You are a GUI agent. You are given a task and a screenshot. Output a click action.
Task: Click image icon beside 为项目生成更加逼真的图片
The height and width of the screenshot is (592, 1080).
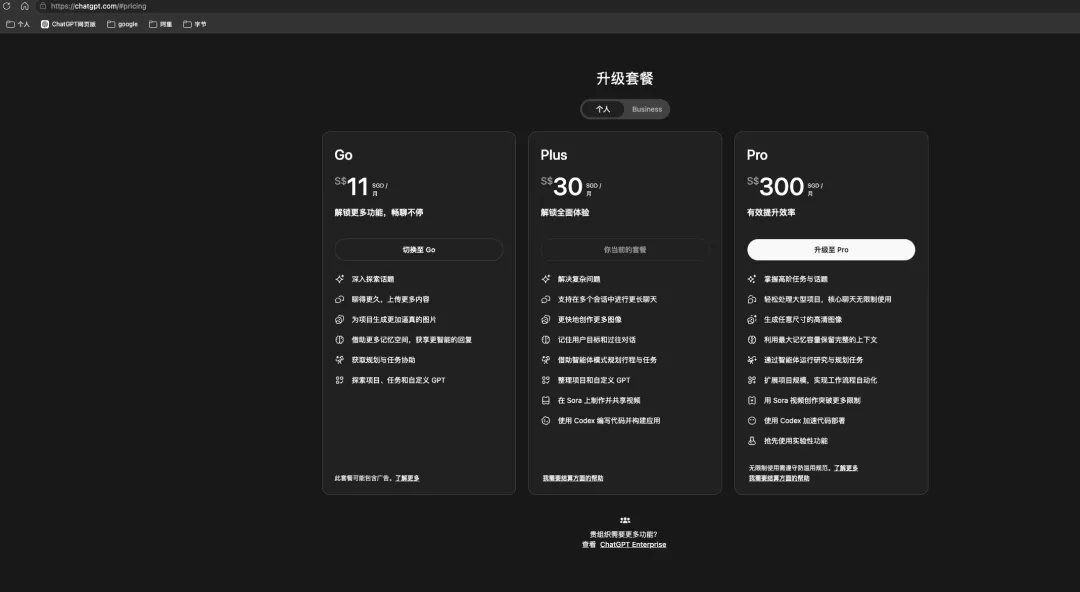340,320
